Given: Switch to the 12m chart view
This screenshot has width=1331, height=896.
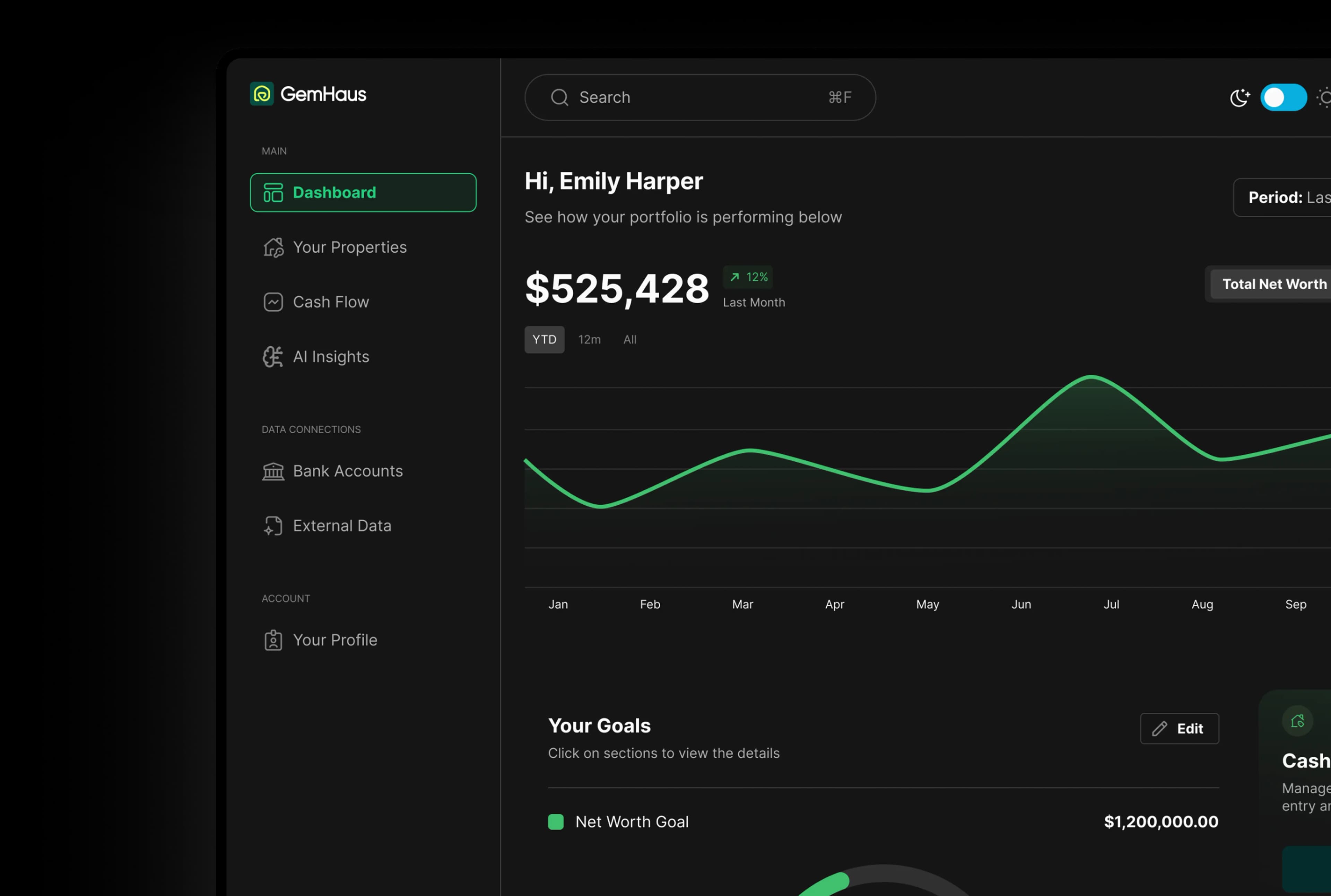Looking at the screenshot, I should coord(589,339).
